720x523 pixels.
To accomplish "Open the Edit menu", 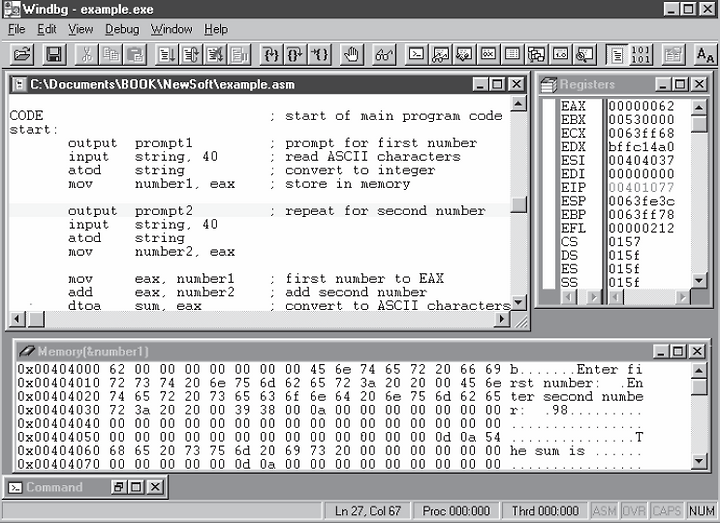I will click(x=47, y=29).
